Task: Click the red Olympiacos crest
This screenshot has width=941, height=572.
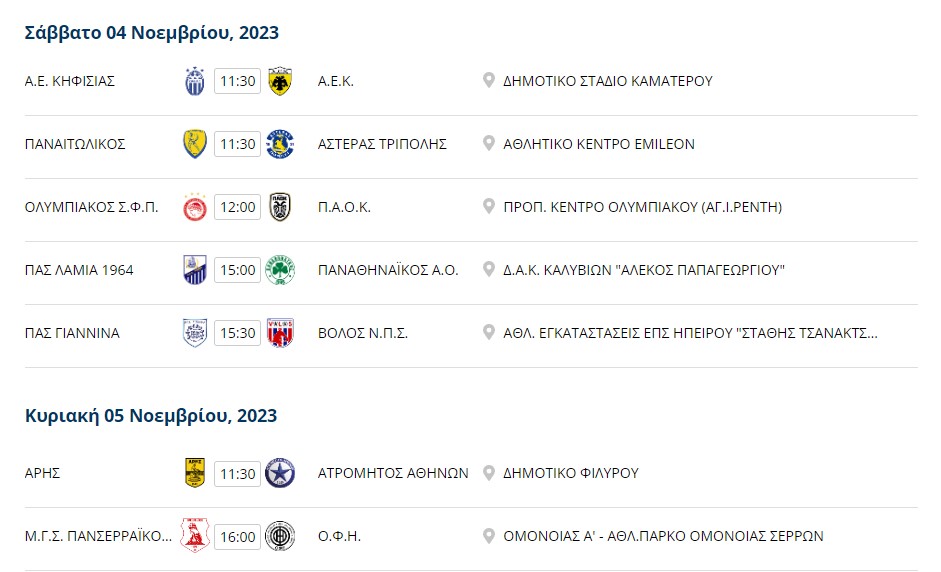Action: [195, 207]
